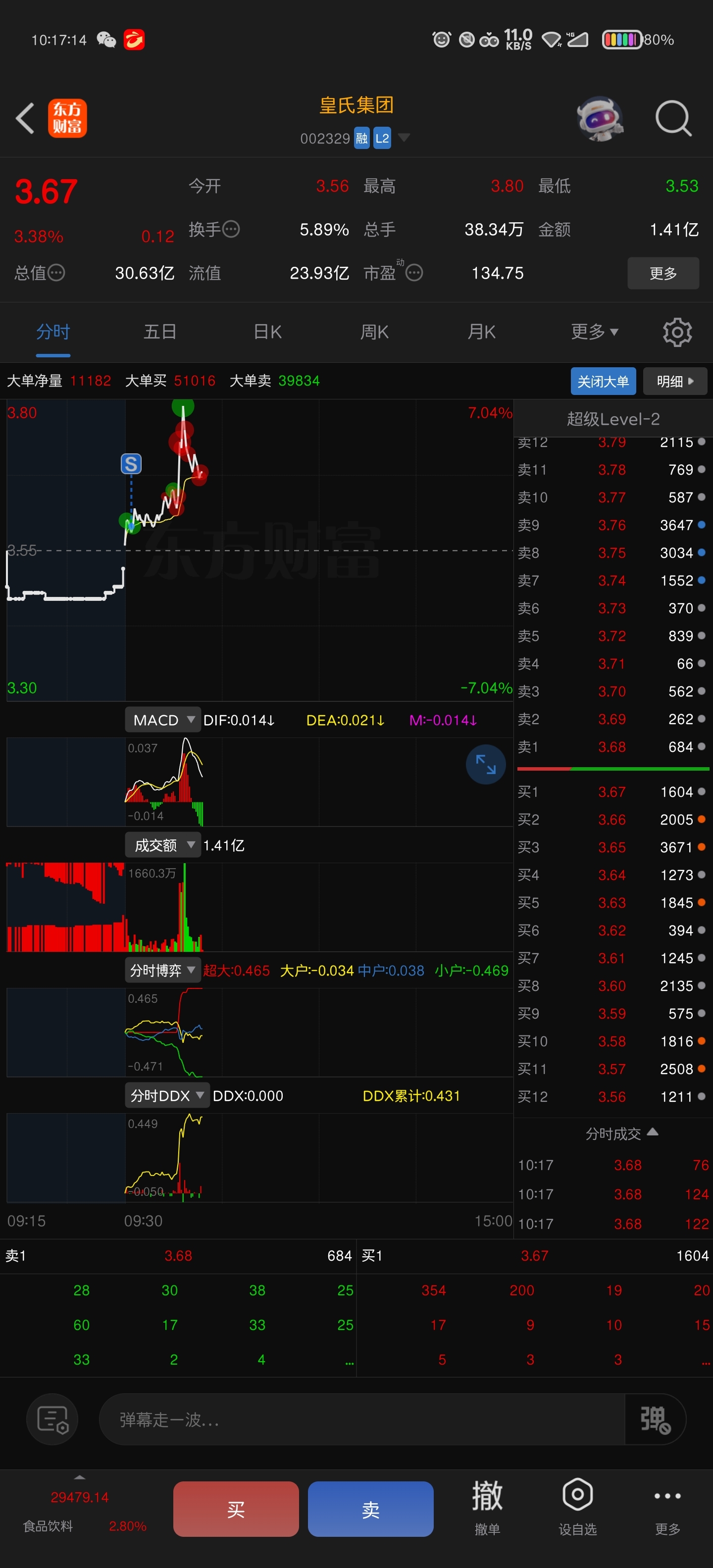Expand food & beverage index bar arrow

(80, 1477)
